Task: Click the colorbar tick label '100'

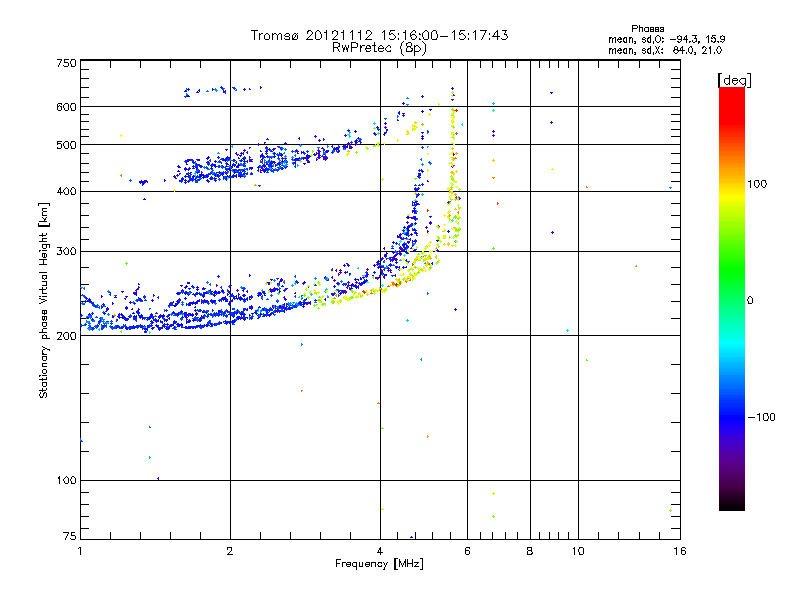Action: tap(757, 184)
